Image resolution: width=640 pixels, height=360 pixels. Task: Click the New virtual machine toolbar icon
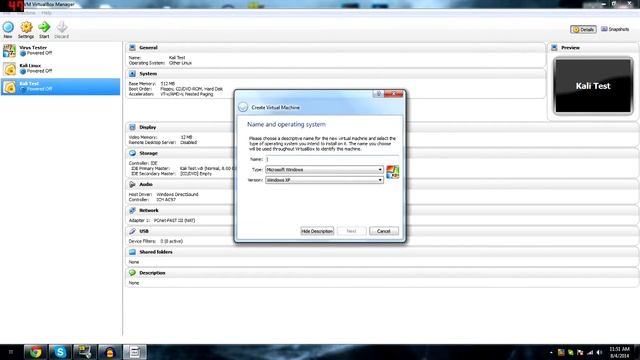pyautogui.click(x=8, y=27)
